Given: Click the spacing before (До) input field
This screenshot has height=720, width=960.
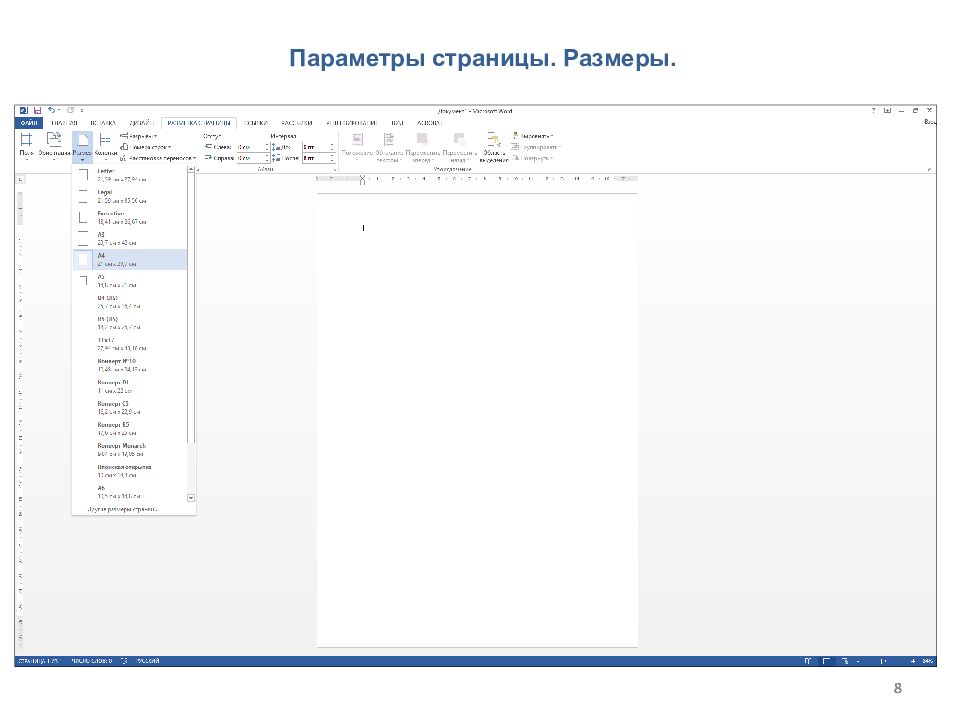Looking at the screenshot, I should click(318, 147).
